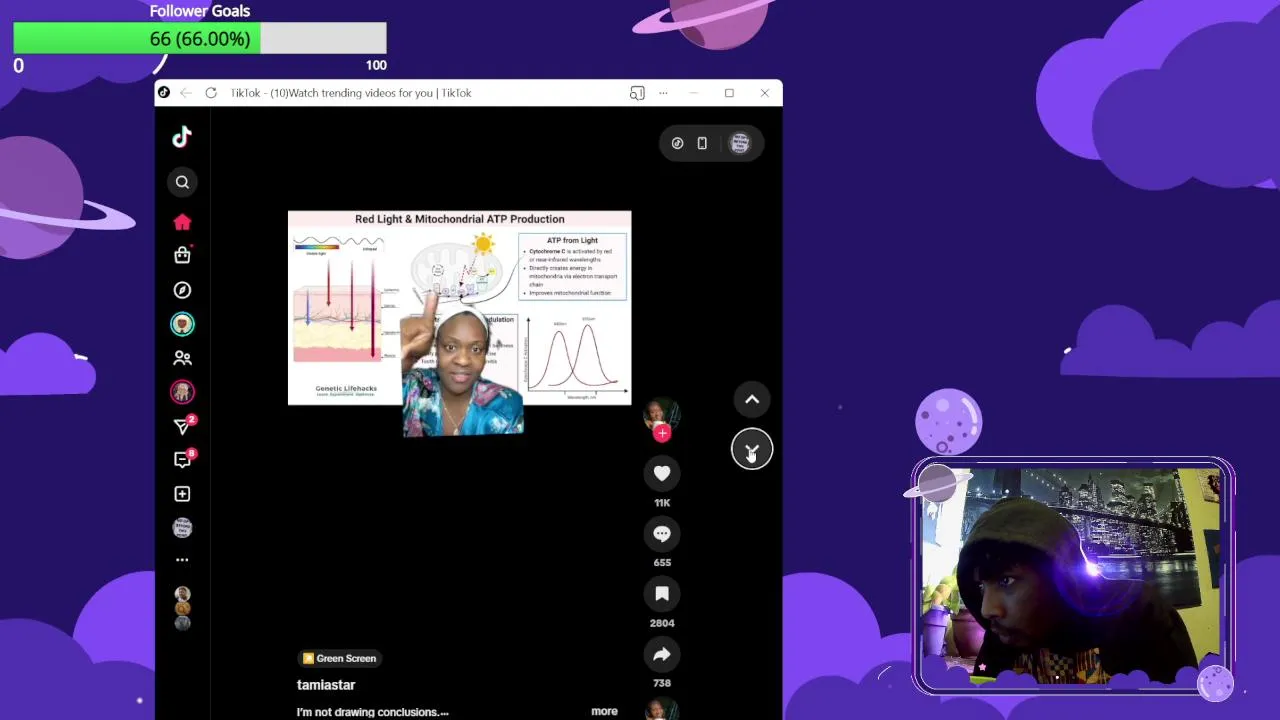The width and height of the screenshot is (1280, 720).
Task: Open the profile avatar in top-right pill
Action: [740, 143]
